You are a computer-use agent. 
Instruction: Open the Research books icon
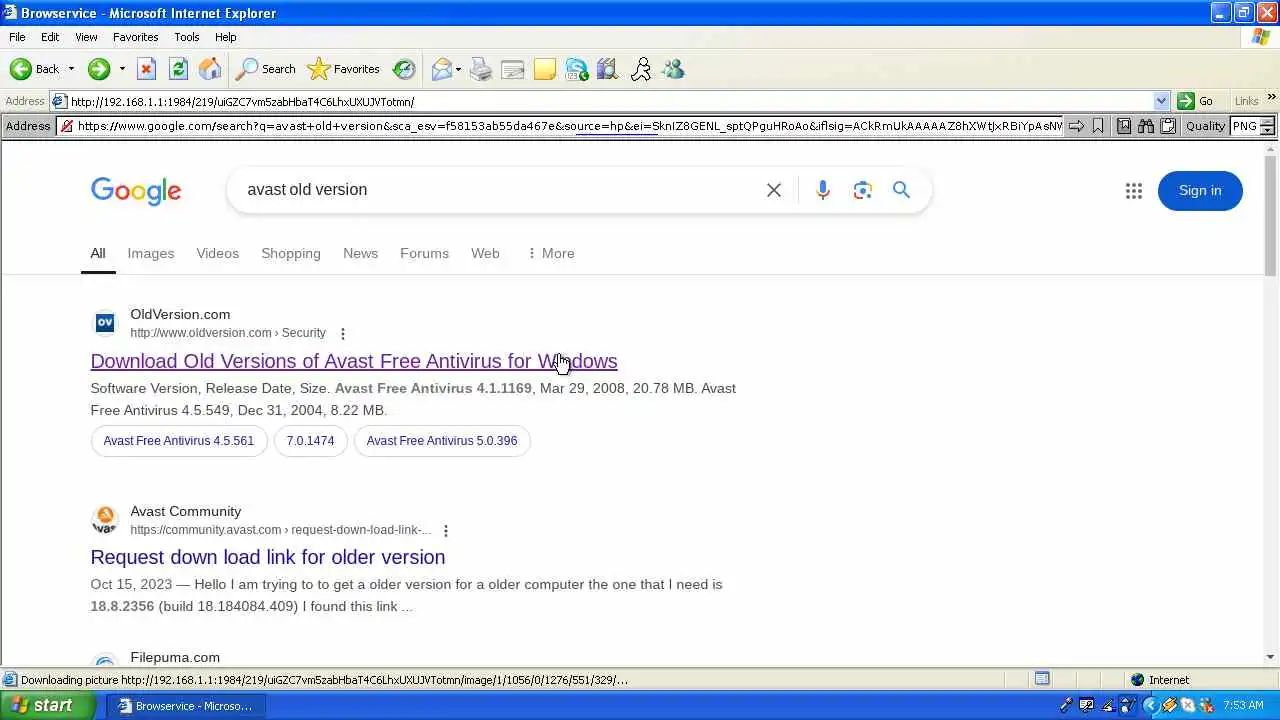[609, 69]
